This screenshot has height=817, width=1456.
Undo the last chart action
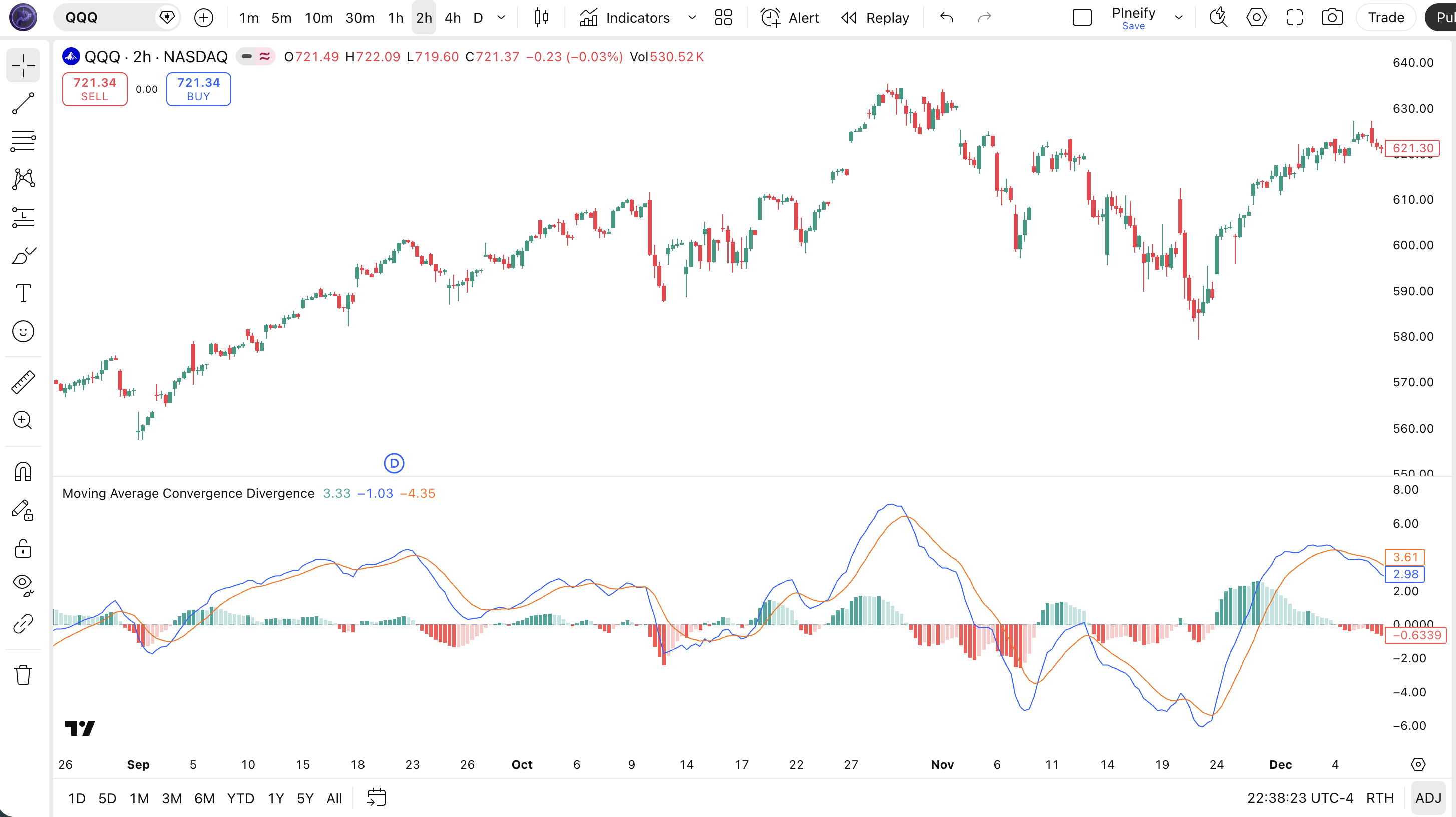click(x=947, y=18)
